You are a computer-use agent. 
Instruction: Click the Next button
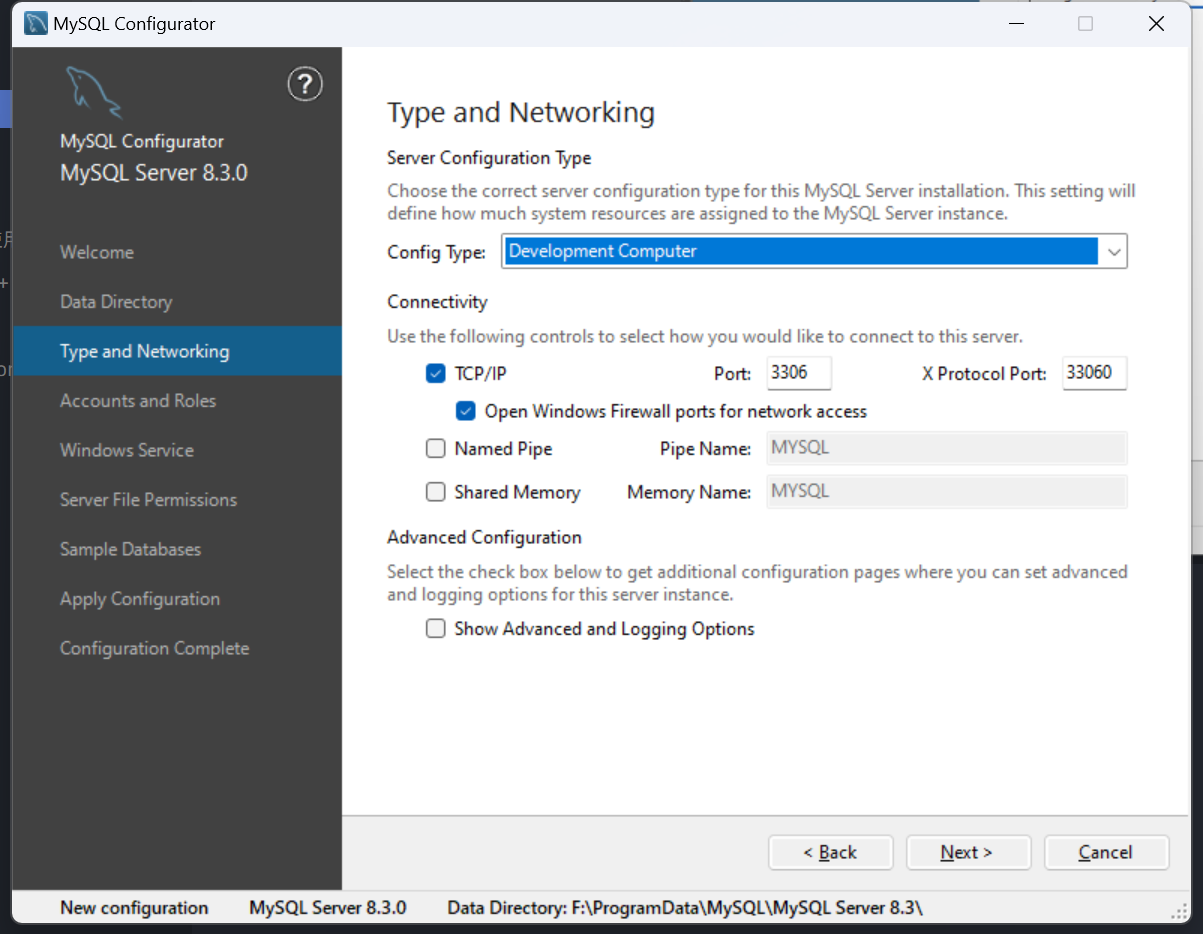tap(968, 852)
